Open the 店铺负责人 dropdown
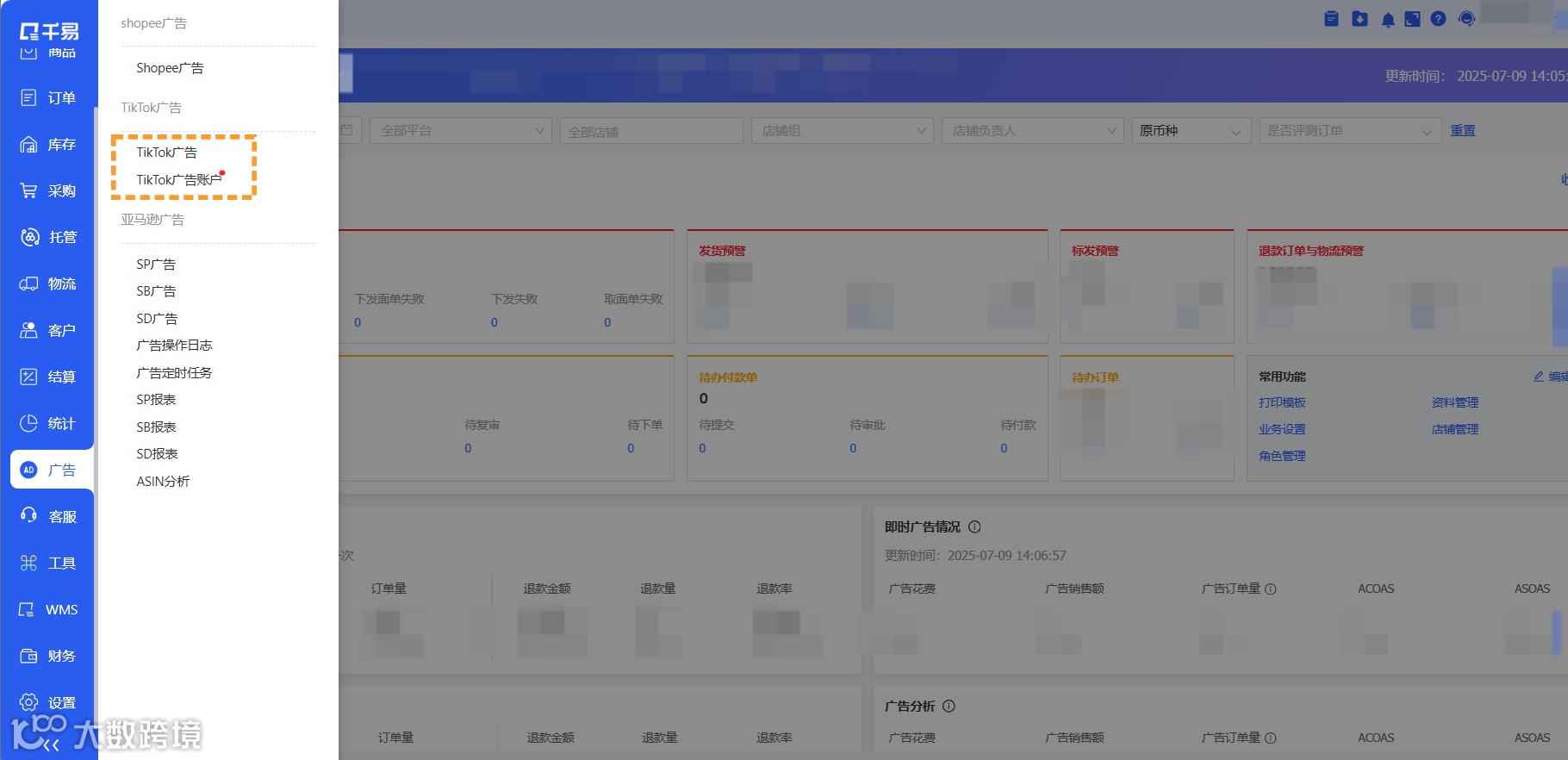Image resolution: width=1568 pixels, height=760 pixels. click(x=1033, y=131)
